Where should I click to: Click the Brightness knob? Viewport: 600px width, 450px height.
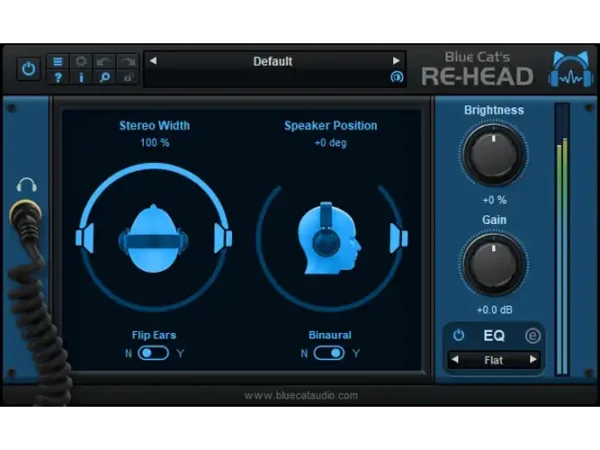click(x=494, y=155)
